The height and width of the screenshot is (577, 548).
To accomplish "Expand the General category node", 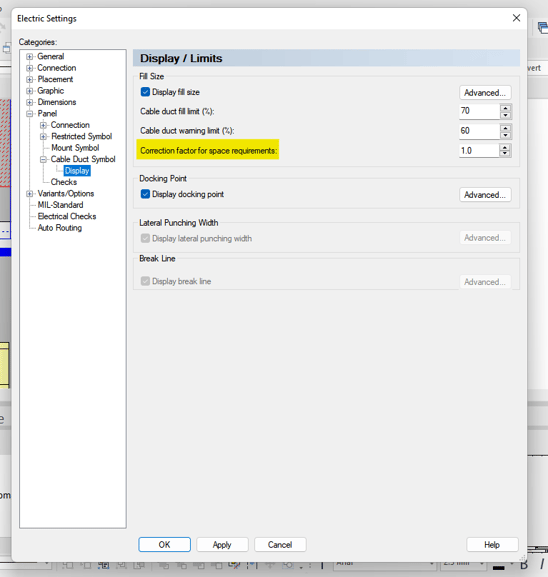I will [x=29, y=57].
